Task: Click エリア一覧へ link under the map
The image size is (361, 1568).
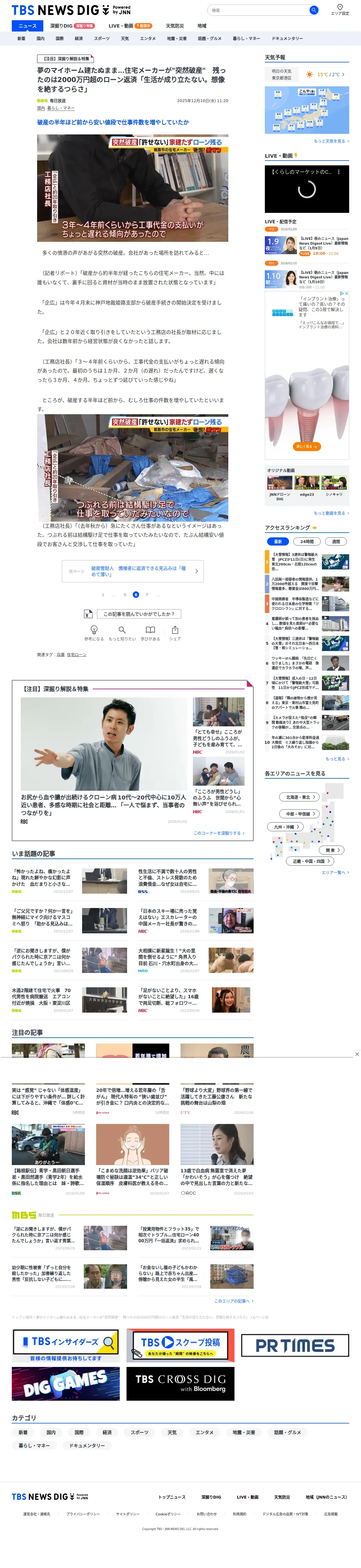Action: pos(335,872)
